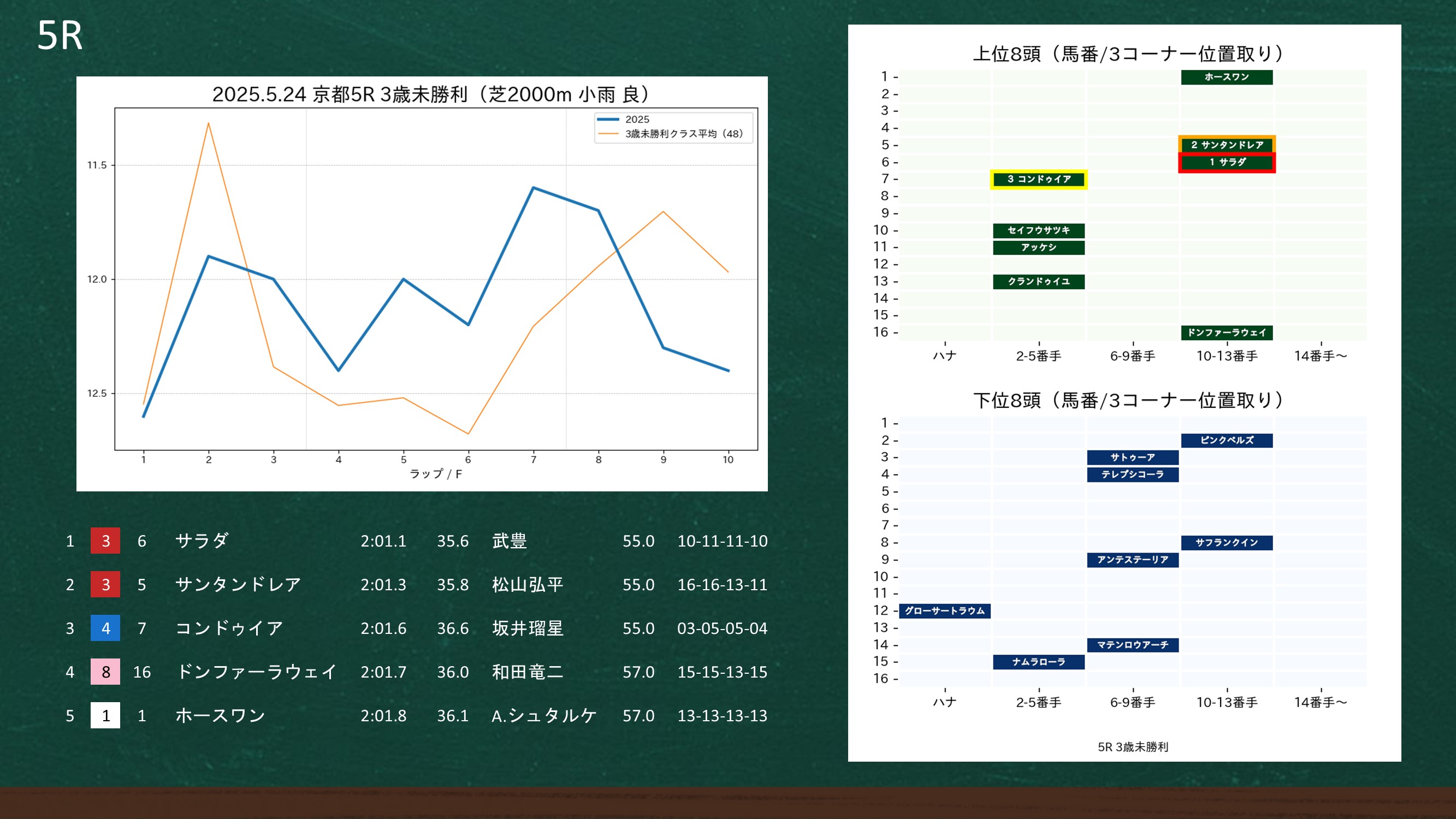Viewport: 1456px width, 819px height.
Task: Click the red bracket 3 badge for サラダ
Action: [105, 541]
